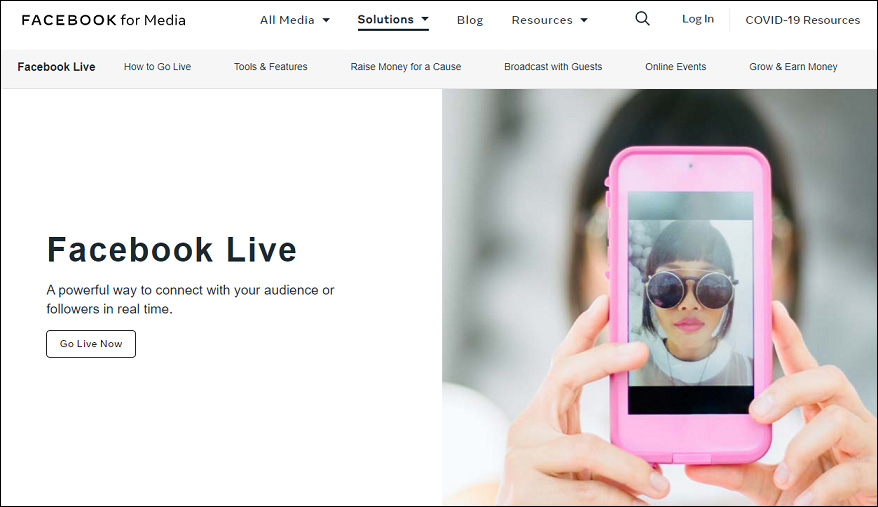The width and height of the screenshot is (878, 507).
Task: Expand the All Media dropdown arrow
Action: click(326, 20)
